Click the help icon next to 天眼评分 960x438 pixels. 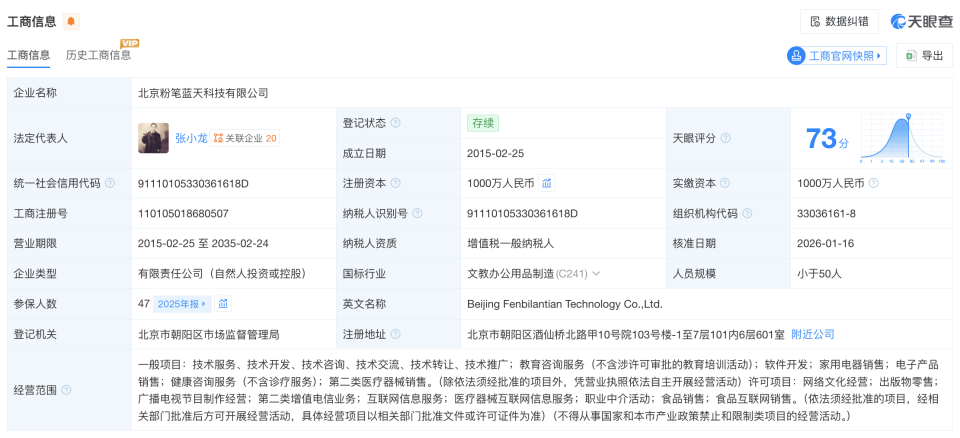(726, 138)
